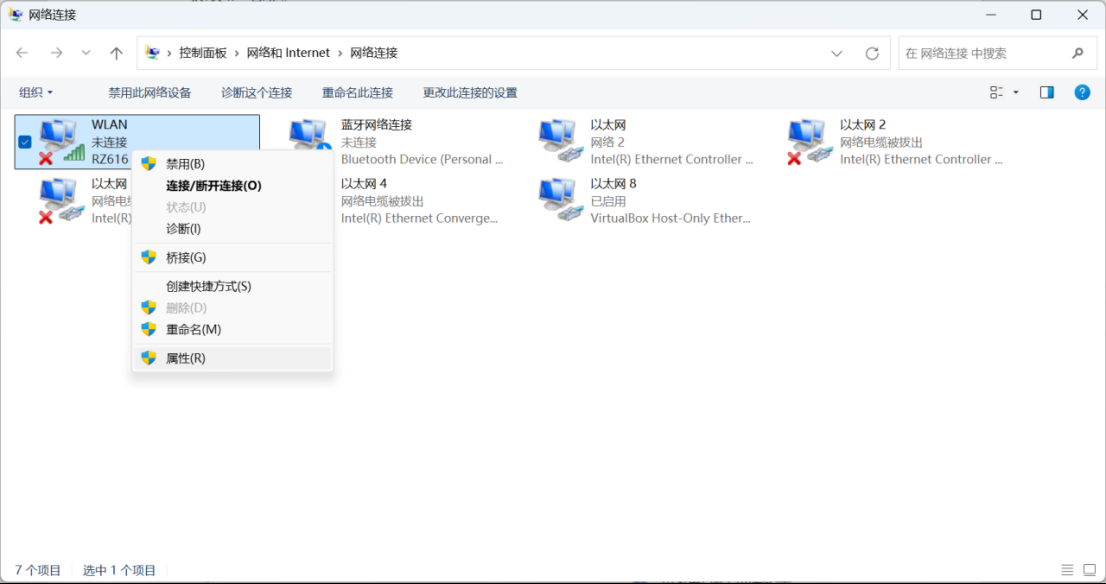Open the address bar history dropdown
This screenshot has height=584, width=1106.
coord(837,54)
